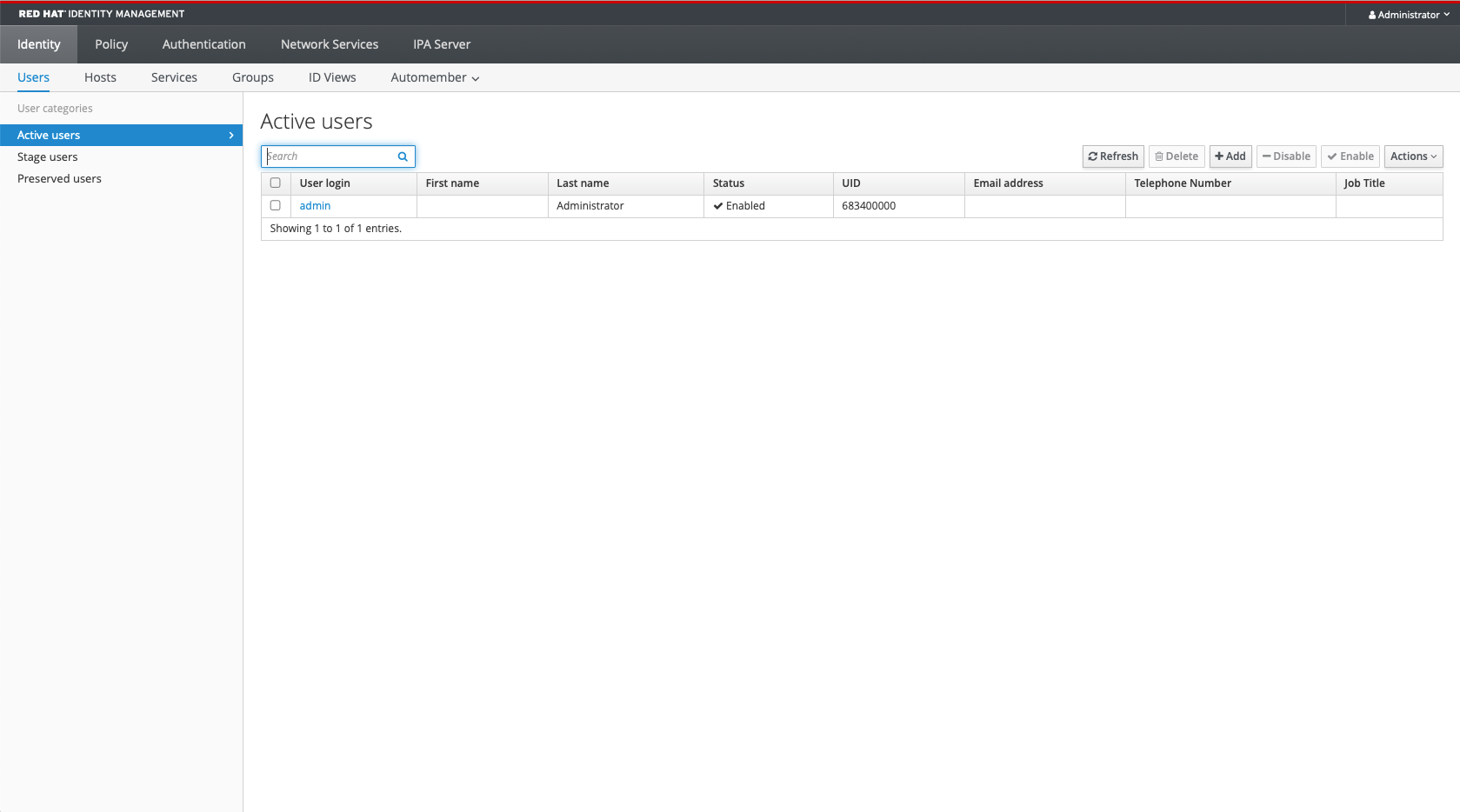
Task: Click the Disable button
Action: coord(1286,156)
